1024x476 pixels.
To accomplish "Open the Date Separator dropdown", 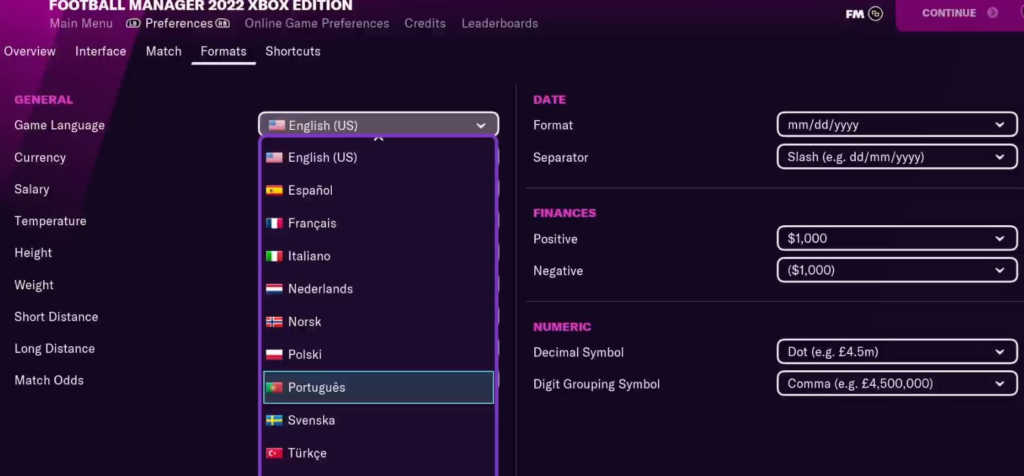I will pyautogui.click(x=897, y=157).
